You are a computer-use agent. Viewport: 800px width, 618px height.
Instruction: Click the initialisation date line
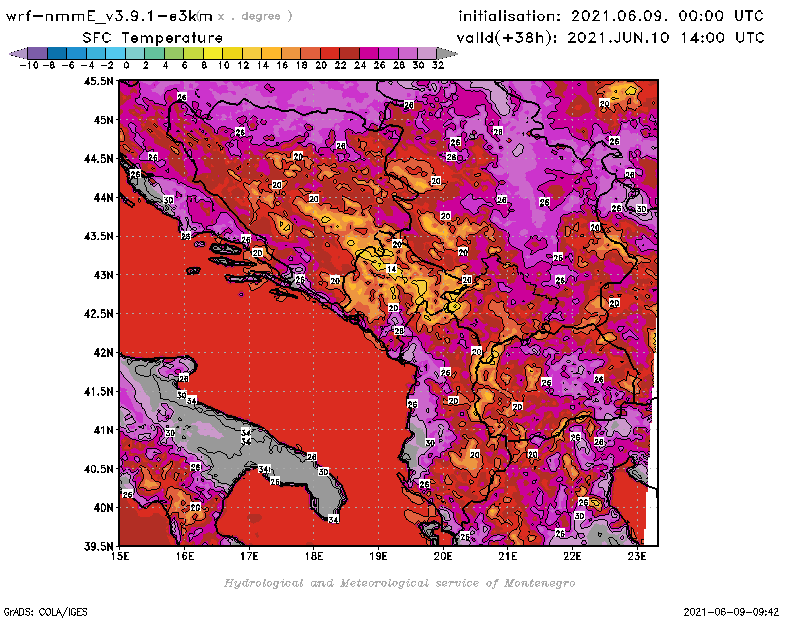611,16
